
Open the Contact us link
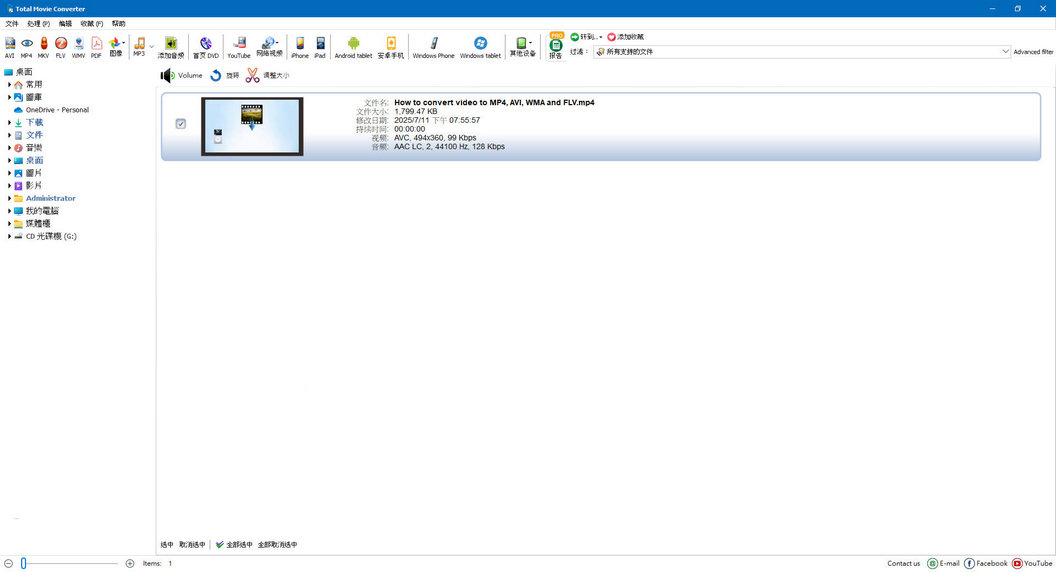point(903,563)
